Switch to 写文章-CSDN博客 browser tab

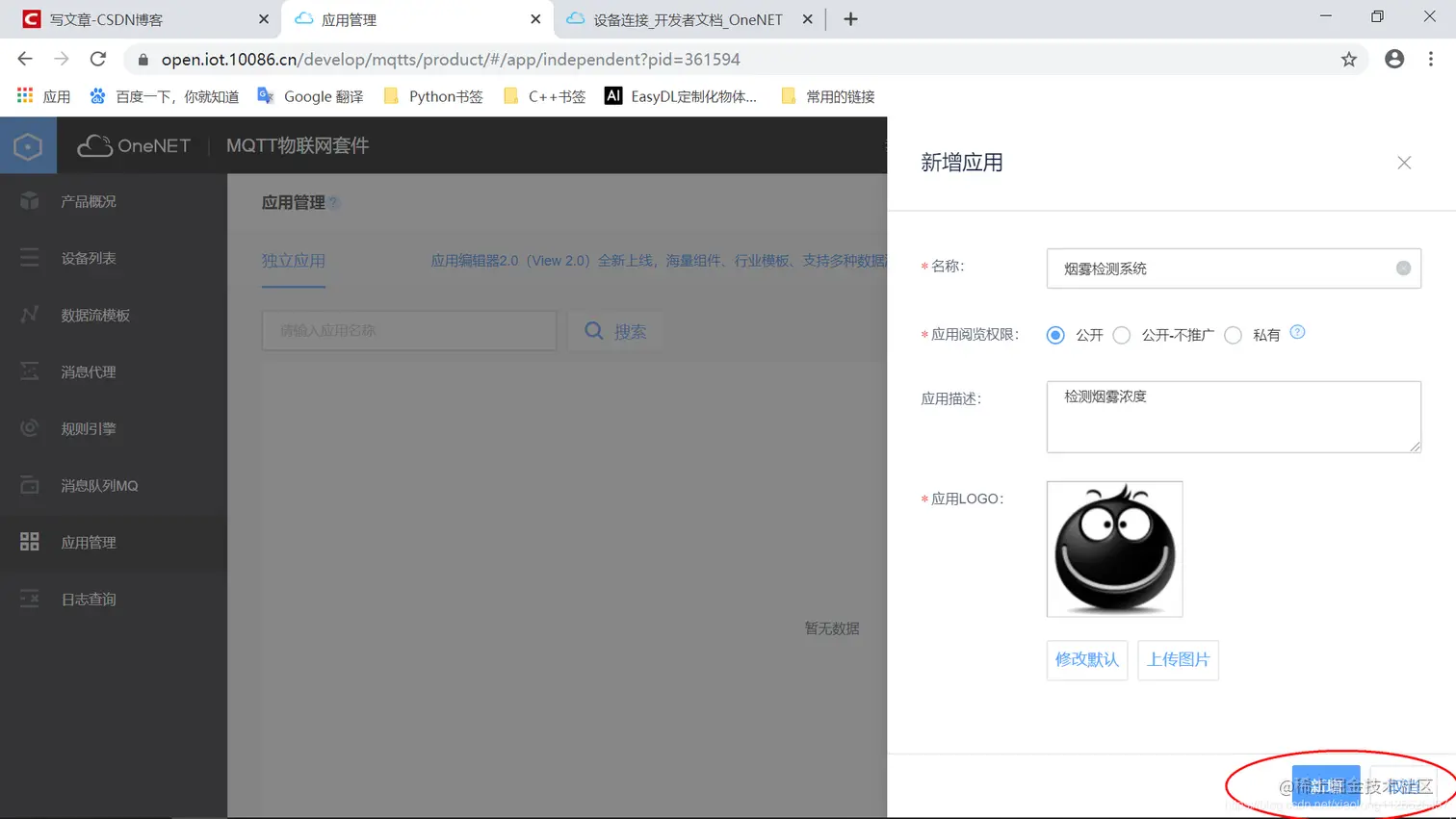tap(138, 19)
